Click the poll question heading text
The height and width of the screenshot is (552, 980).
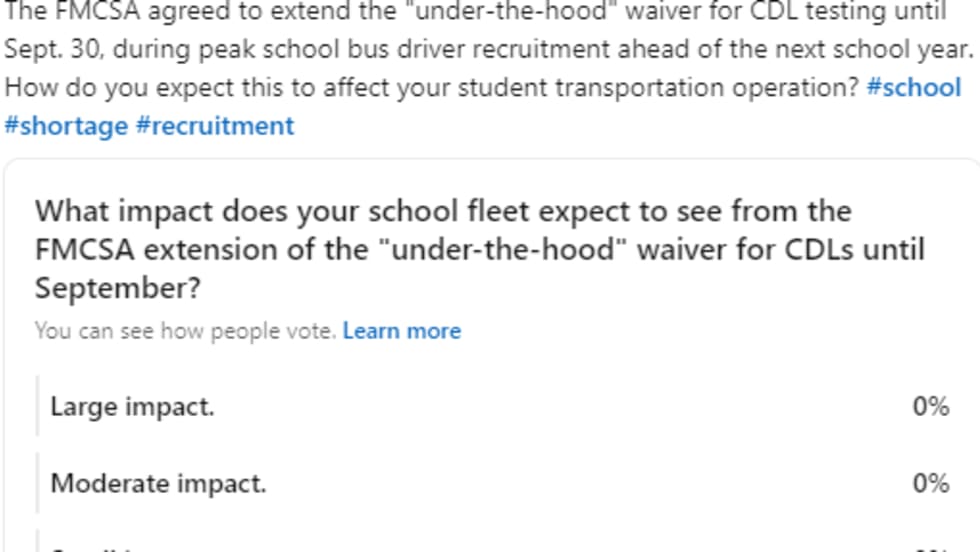(x=480, y=249)
